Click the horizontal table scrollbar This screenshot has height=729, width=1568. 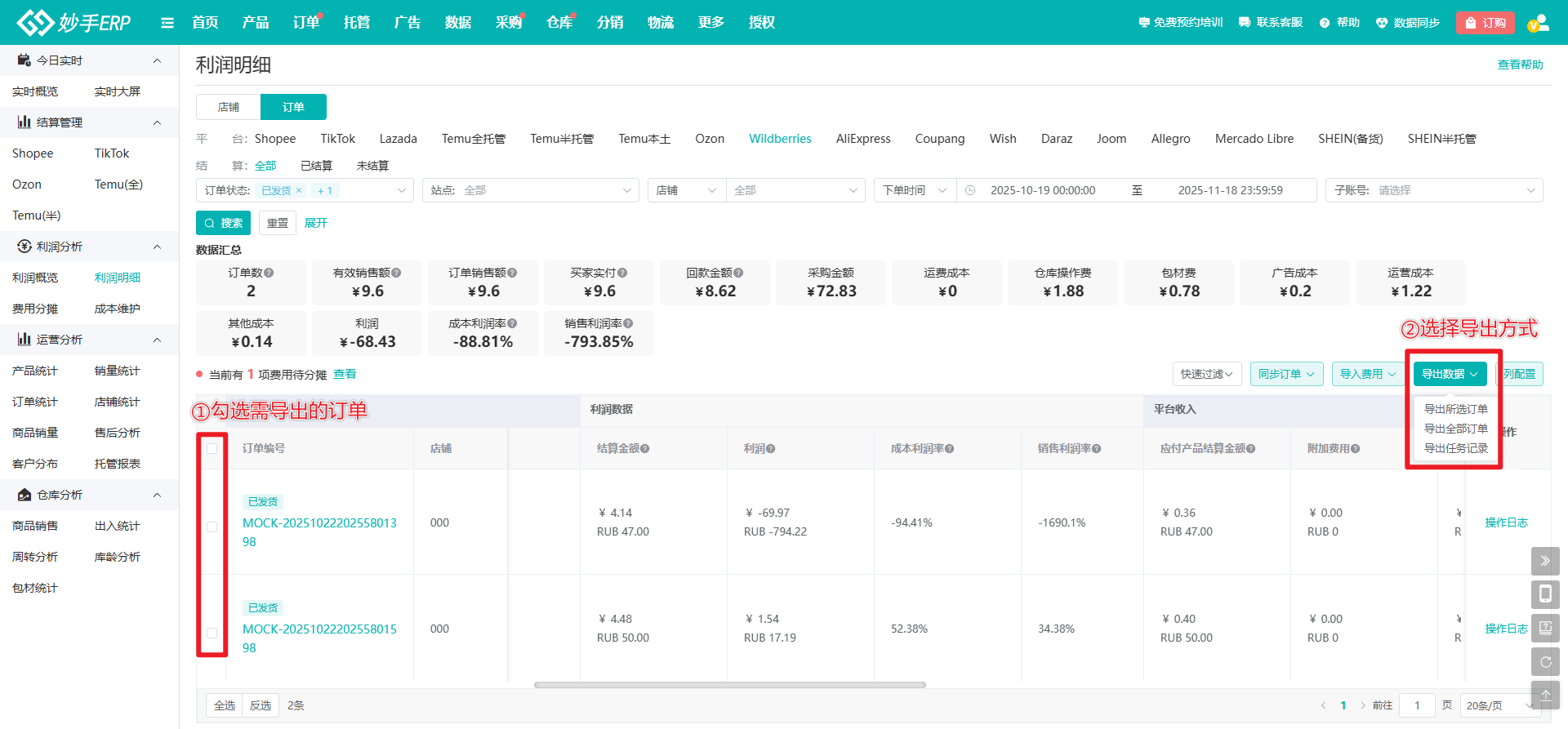729,685
